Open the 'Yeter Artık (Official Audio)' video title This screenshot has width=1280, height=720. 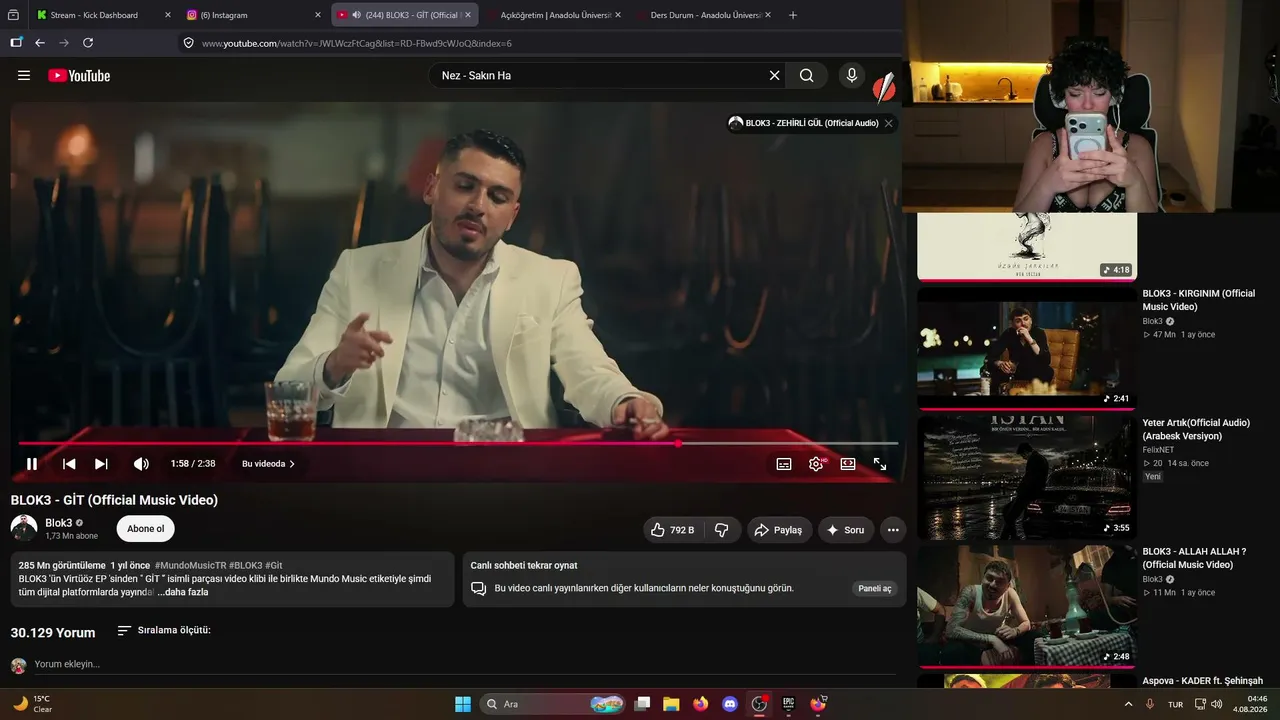[1196, 429]
